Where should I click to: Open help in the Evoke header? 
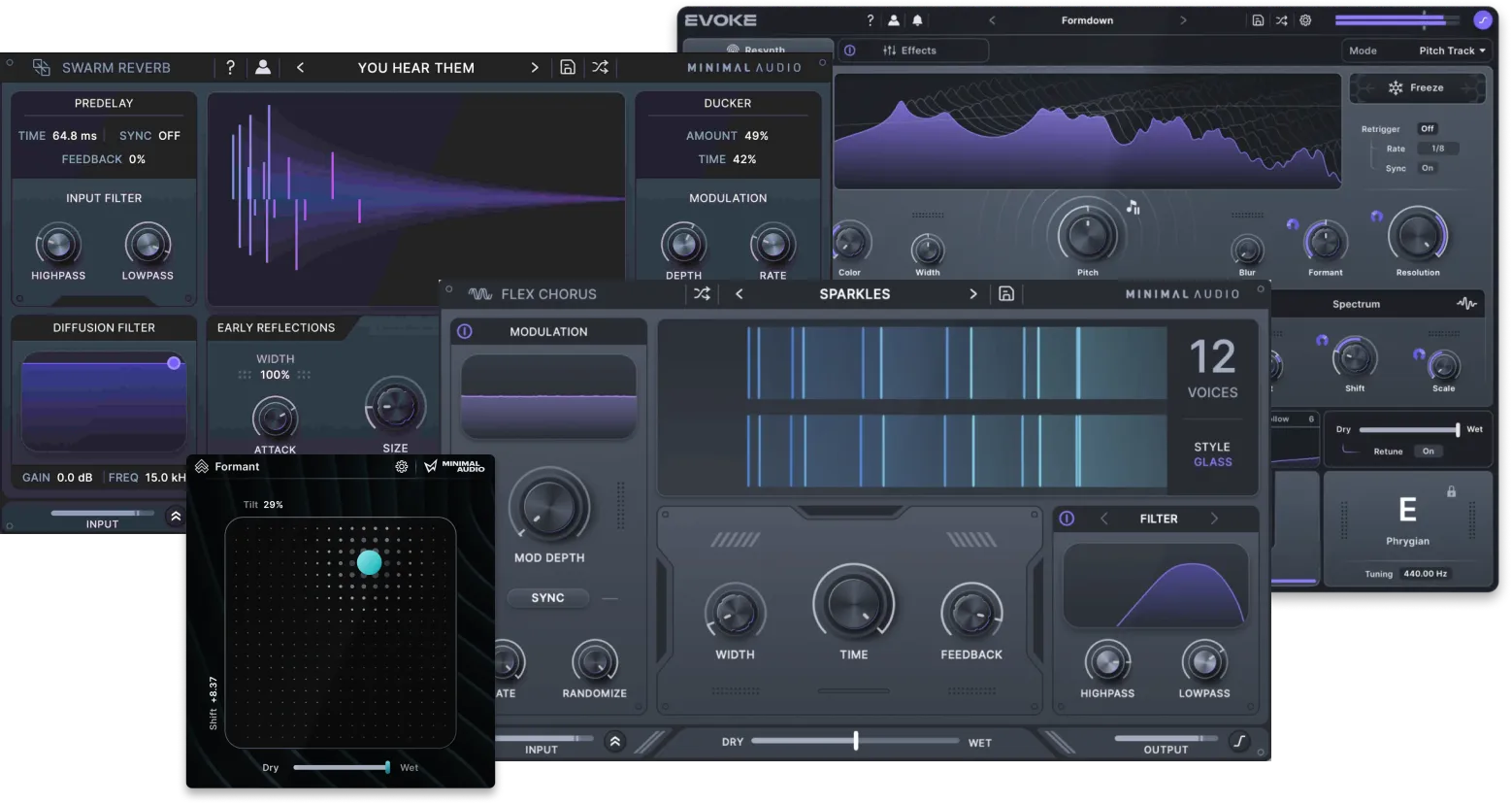click(870, 19)
